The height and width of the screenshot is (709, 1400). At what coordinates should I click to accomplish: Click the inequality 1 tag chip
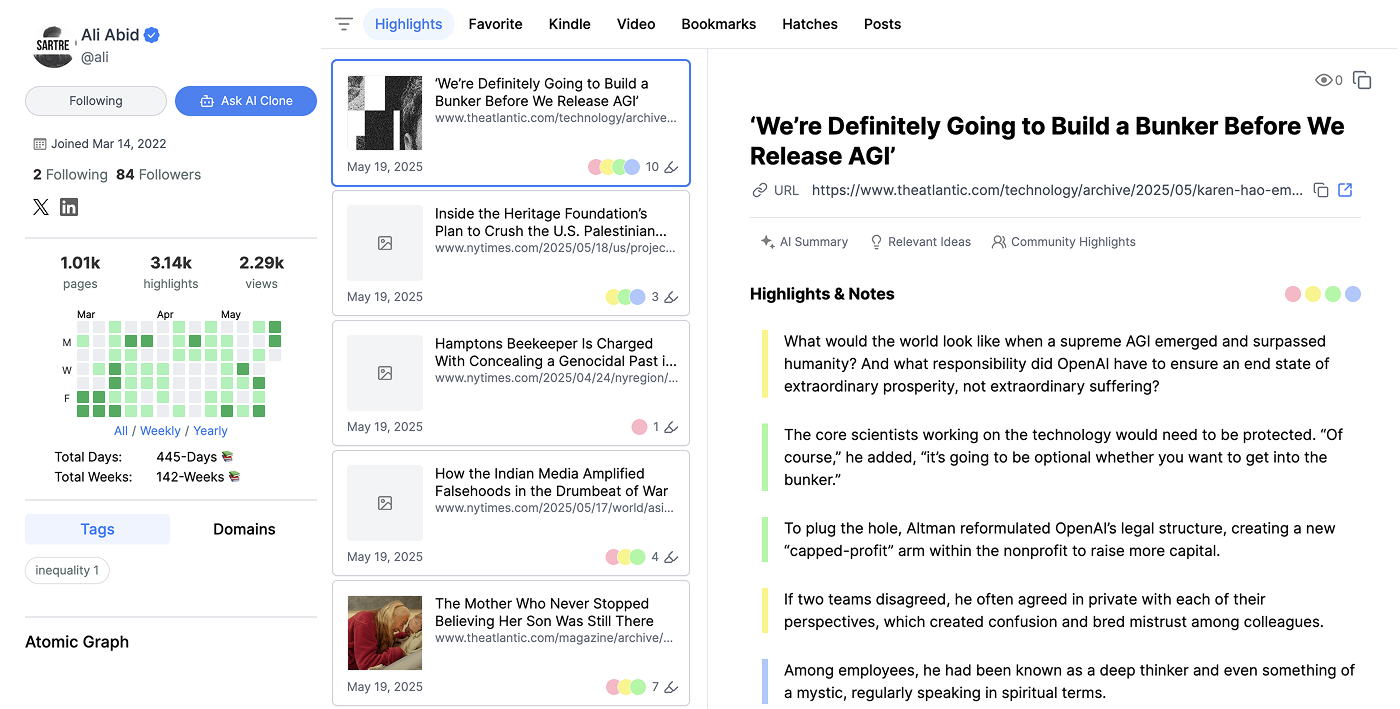coord(67,571)
